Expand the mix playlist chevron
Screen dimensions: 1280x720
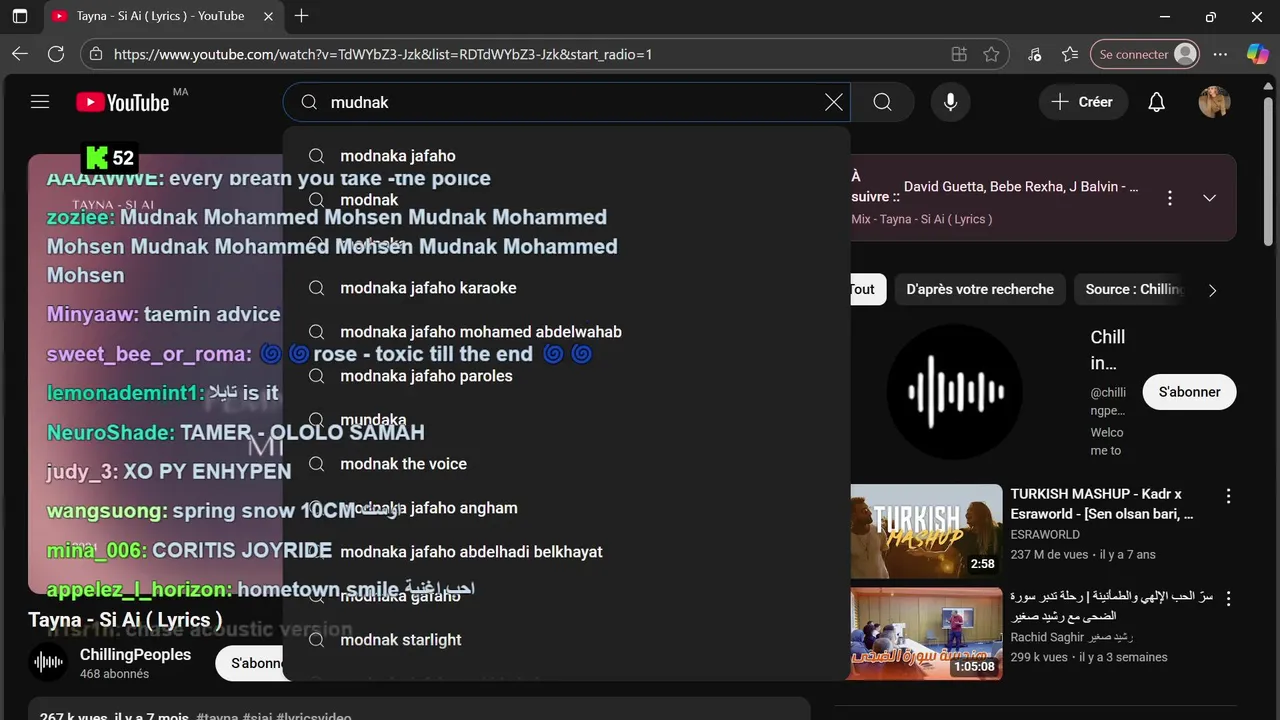click(x=1209, y=198)
